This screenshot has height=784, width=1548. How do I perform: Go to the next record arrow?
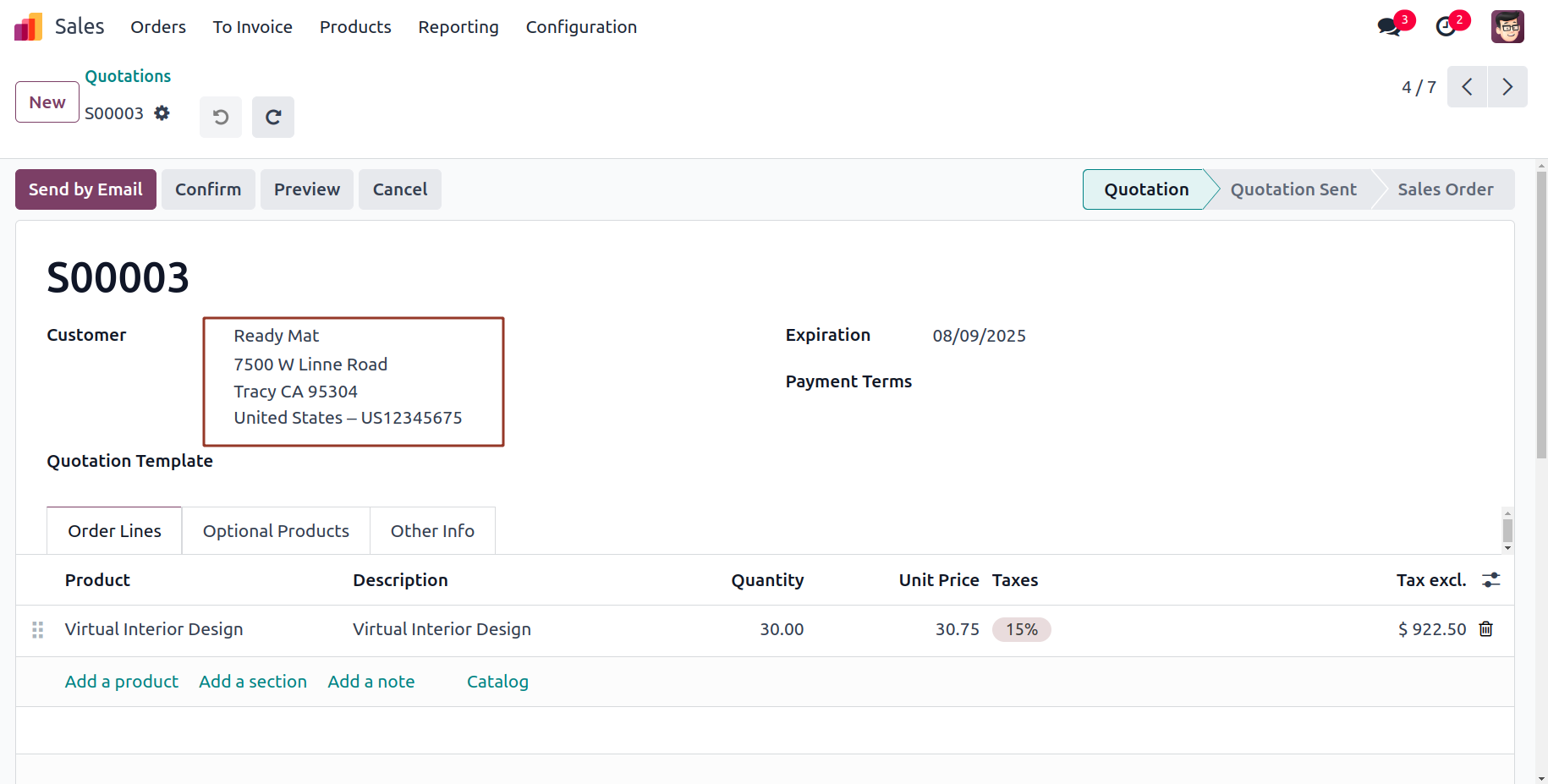(1507, 87)
